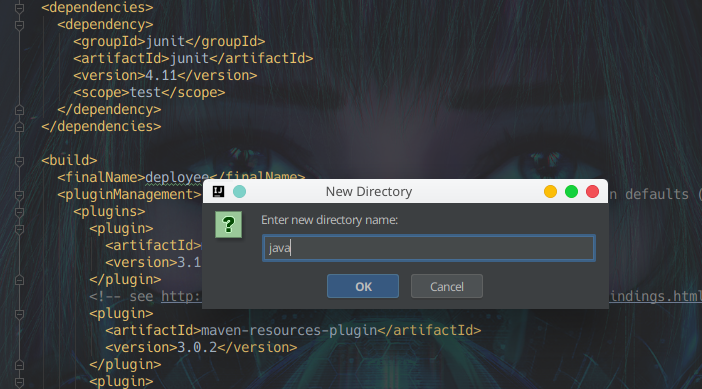Click the maven-resources-plugin artifactId line

293,330
